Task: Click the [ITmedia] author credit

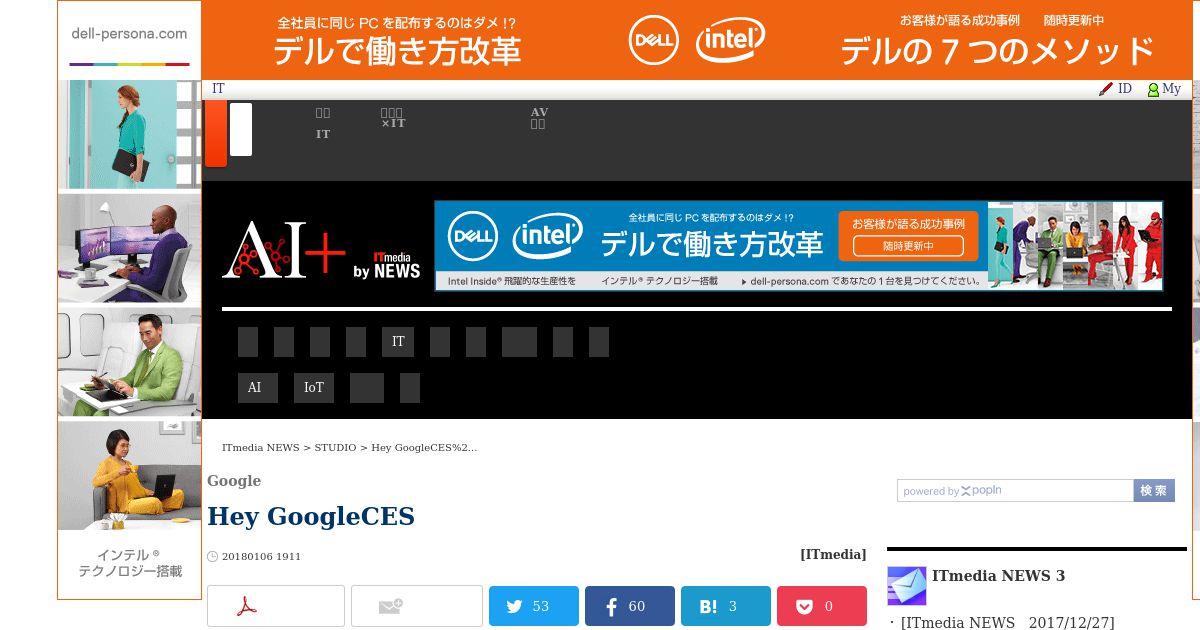Action: tap(833, 554)
